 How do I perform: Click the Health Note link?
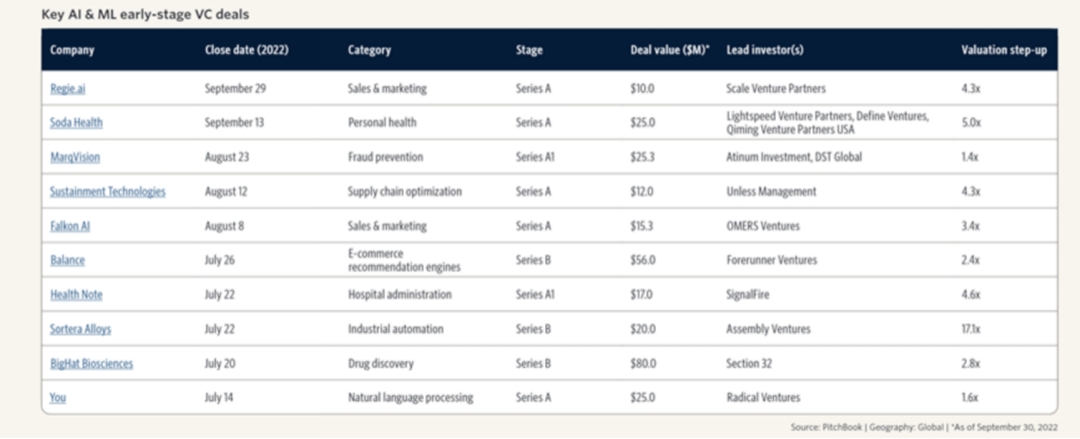pos(76,295)
